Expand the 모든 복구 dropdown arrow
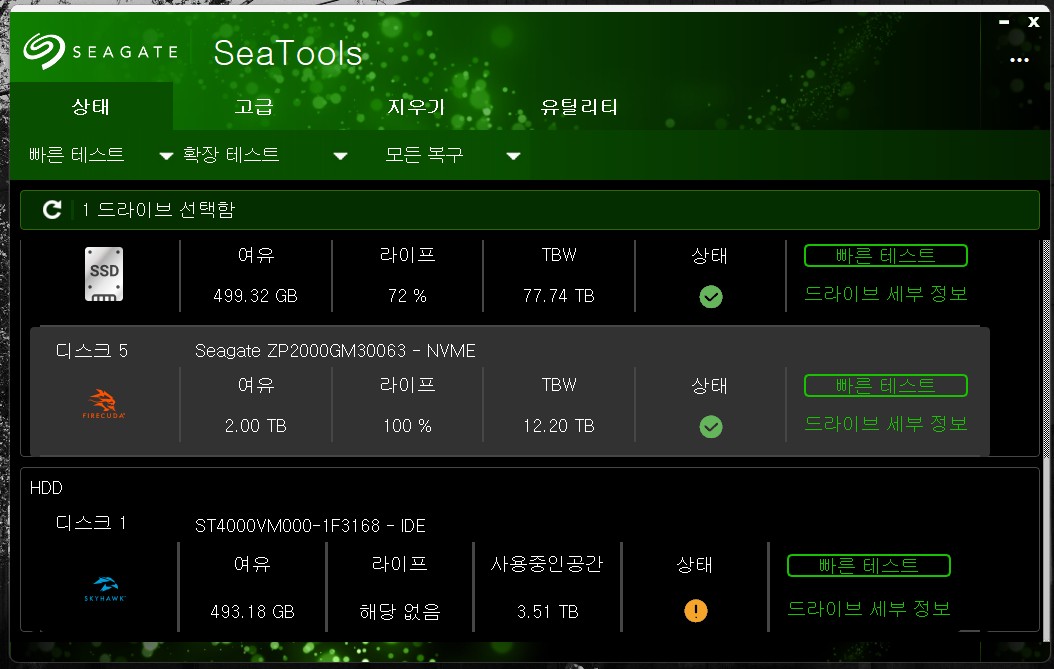 514,156
